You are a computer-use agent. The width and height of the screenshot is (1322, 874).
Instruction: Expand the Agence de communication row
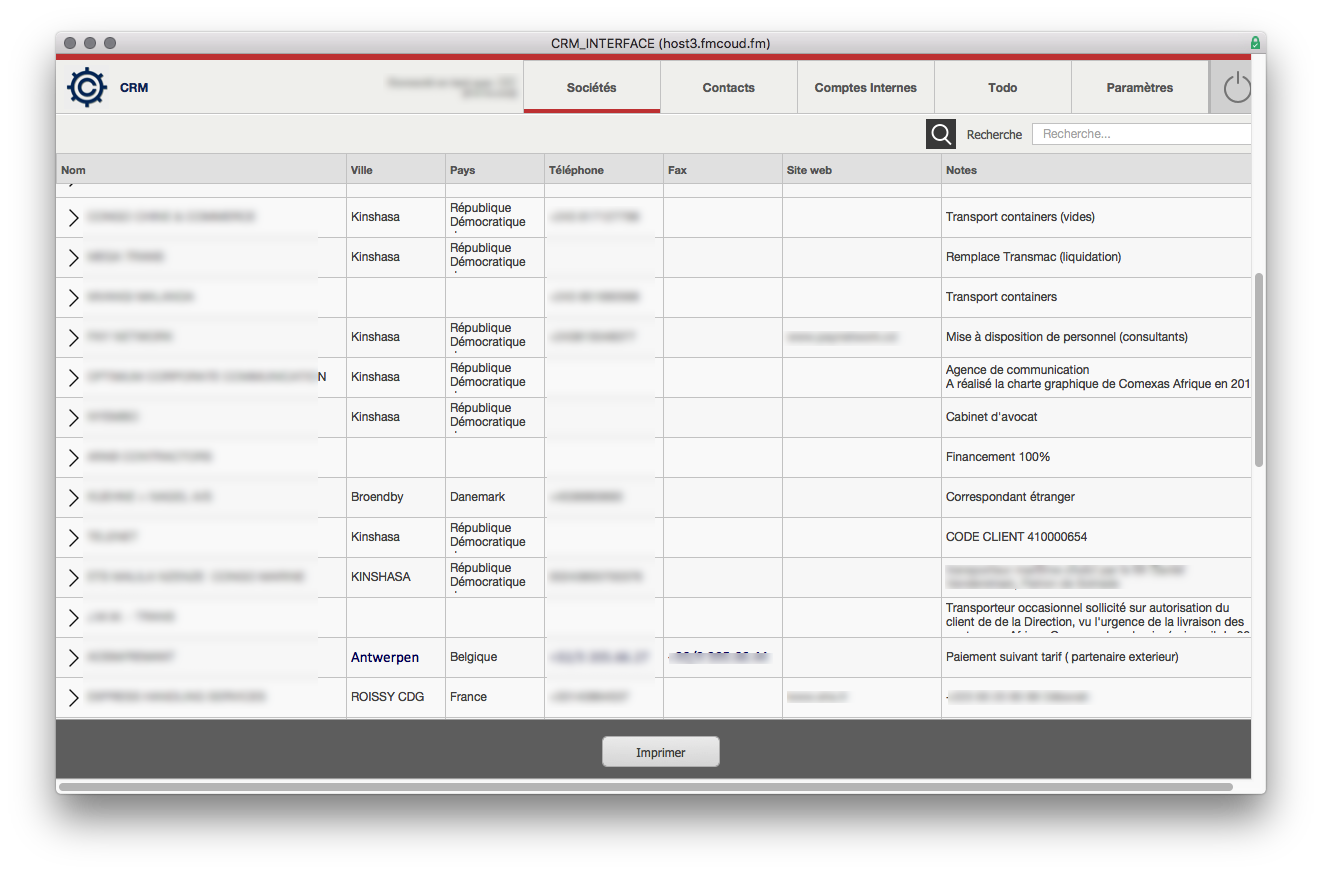73,377
